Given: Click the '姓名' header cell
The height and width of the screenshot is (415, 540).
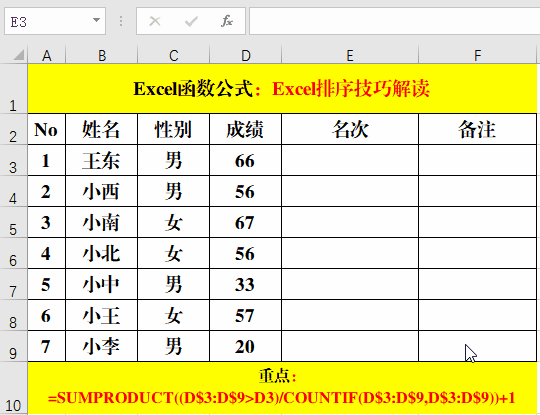Looking at the screenshot, I should (x=102, y=129).
